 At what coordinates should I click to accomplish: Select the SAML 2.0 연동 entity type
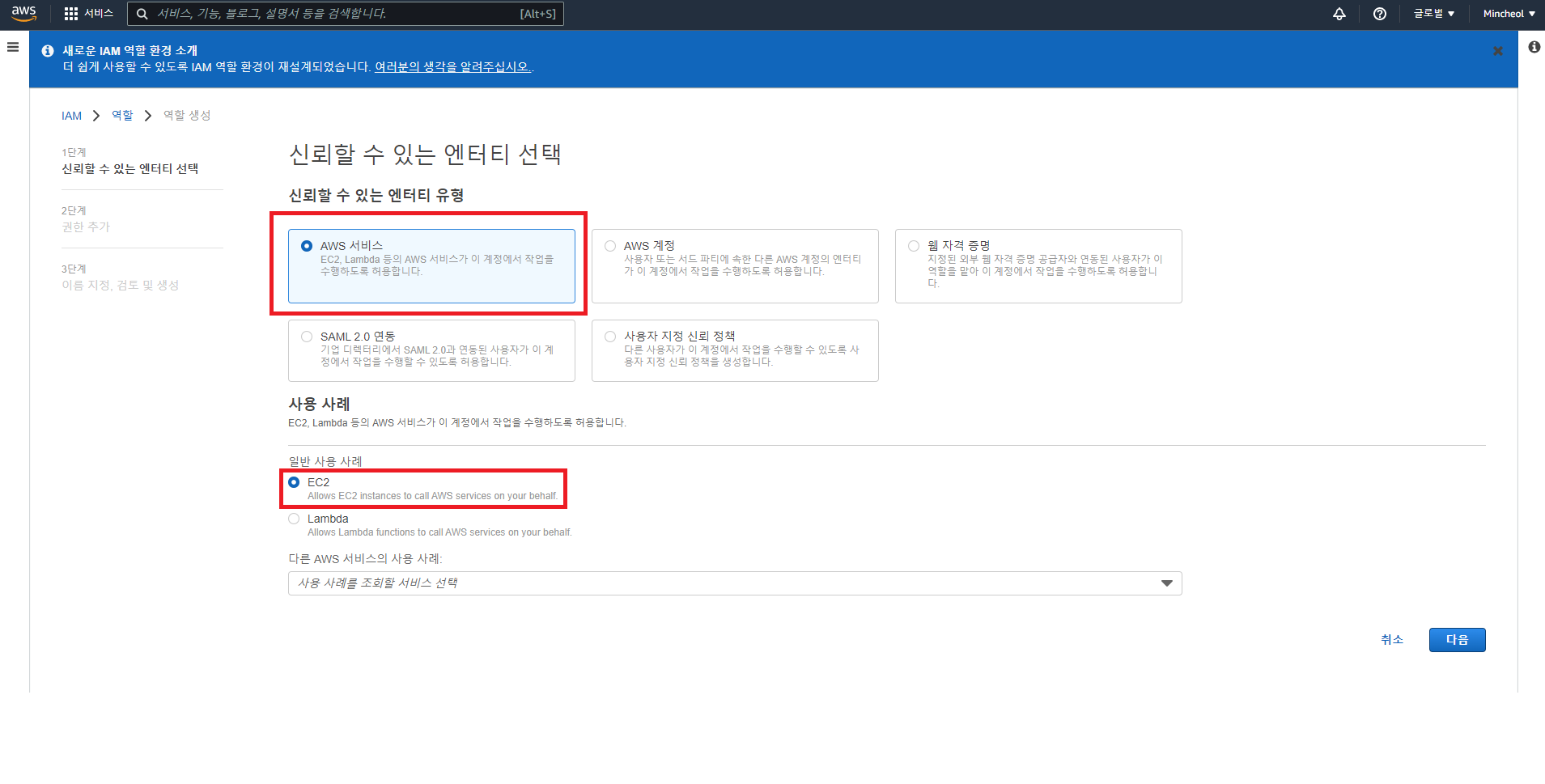(431, 350)
